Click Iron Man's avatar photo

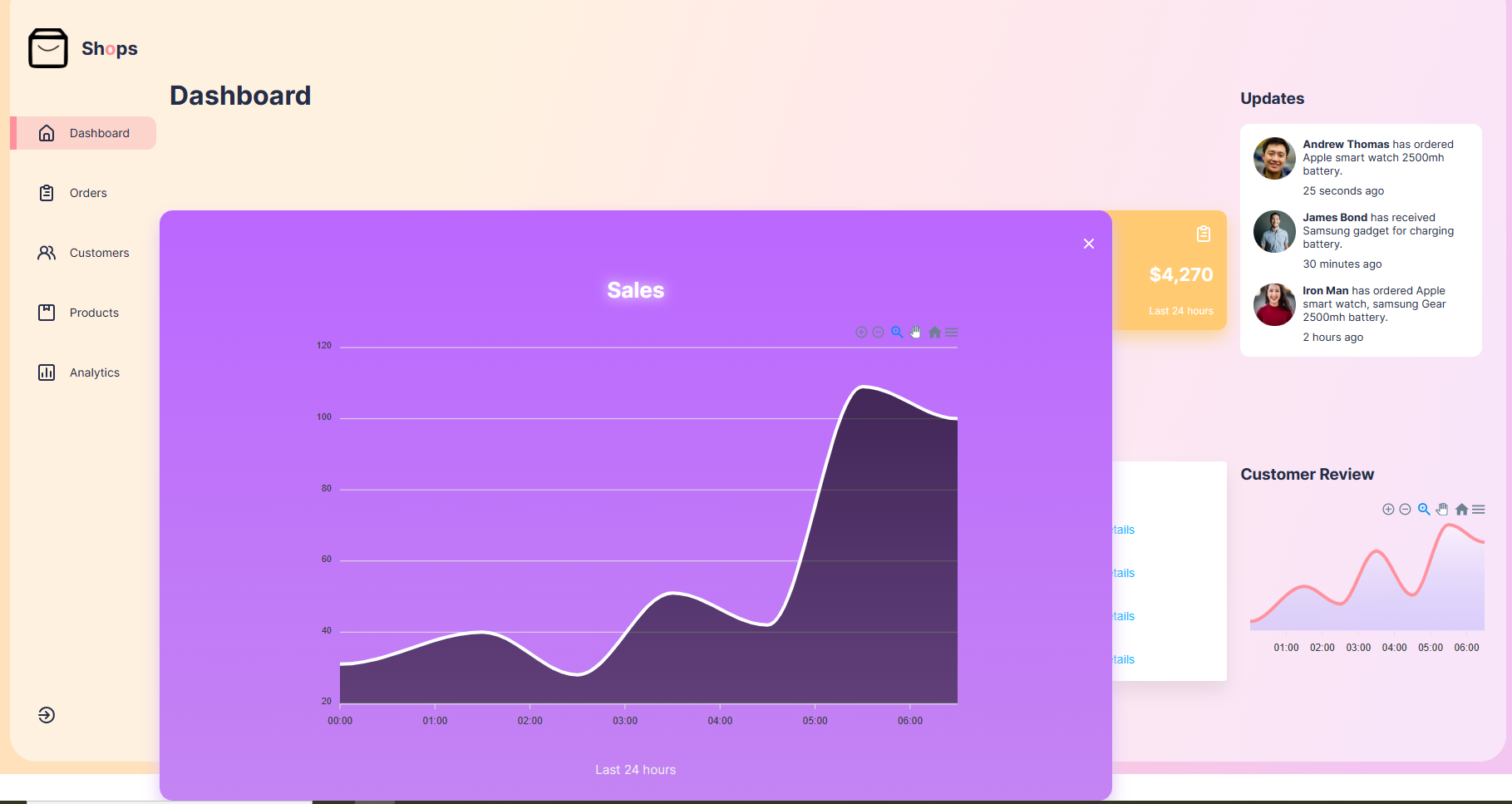pos(1274,304)
